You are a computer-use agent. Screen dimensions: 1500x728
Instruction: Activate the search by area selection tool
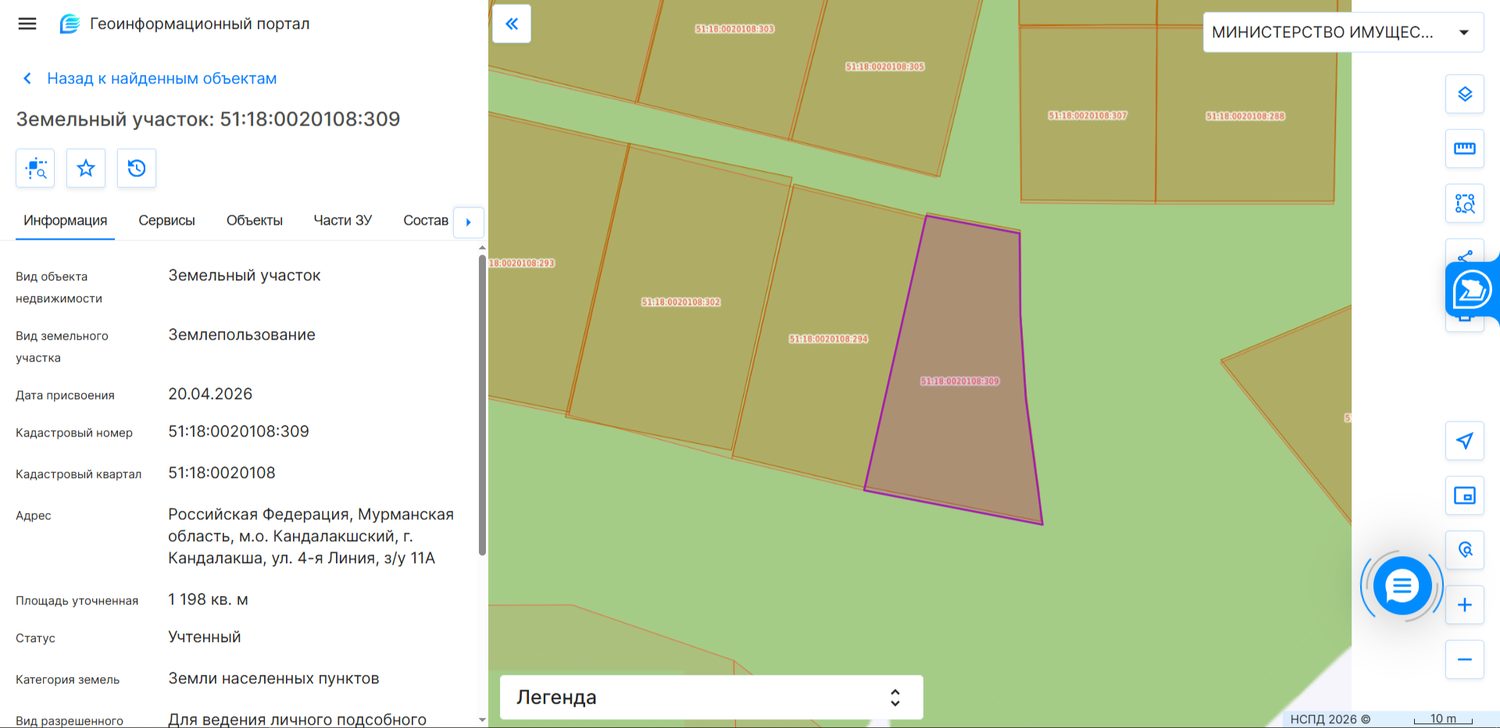tap(1464, 204)
